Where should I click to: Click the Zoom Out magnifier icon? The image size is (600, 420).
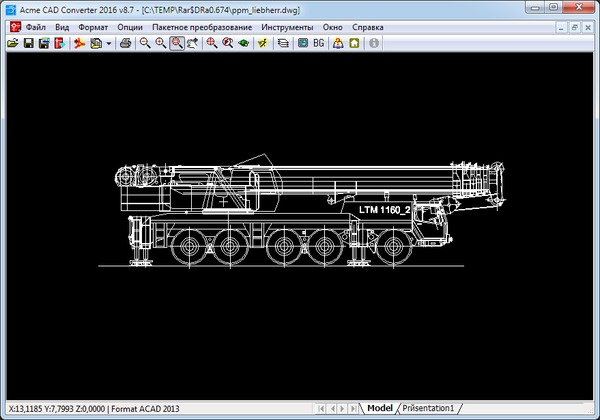pyautogui.click(x=145, y=43)
